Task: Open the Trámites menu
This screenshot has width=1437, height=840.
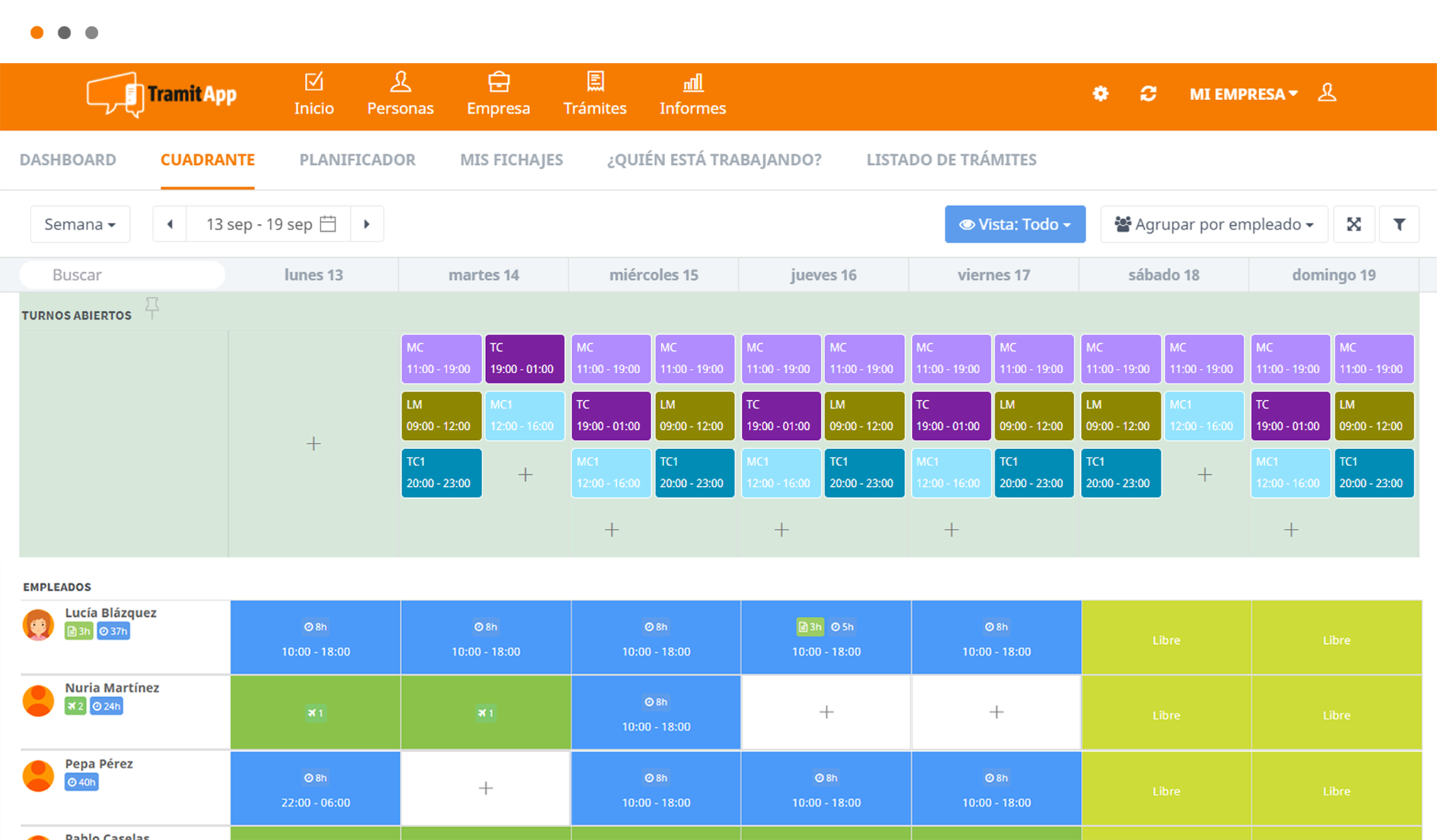Action: (x=595, y=95)
